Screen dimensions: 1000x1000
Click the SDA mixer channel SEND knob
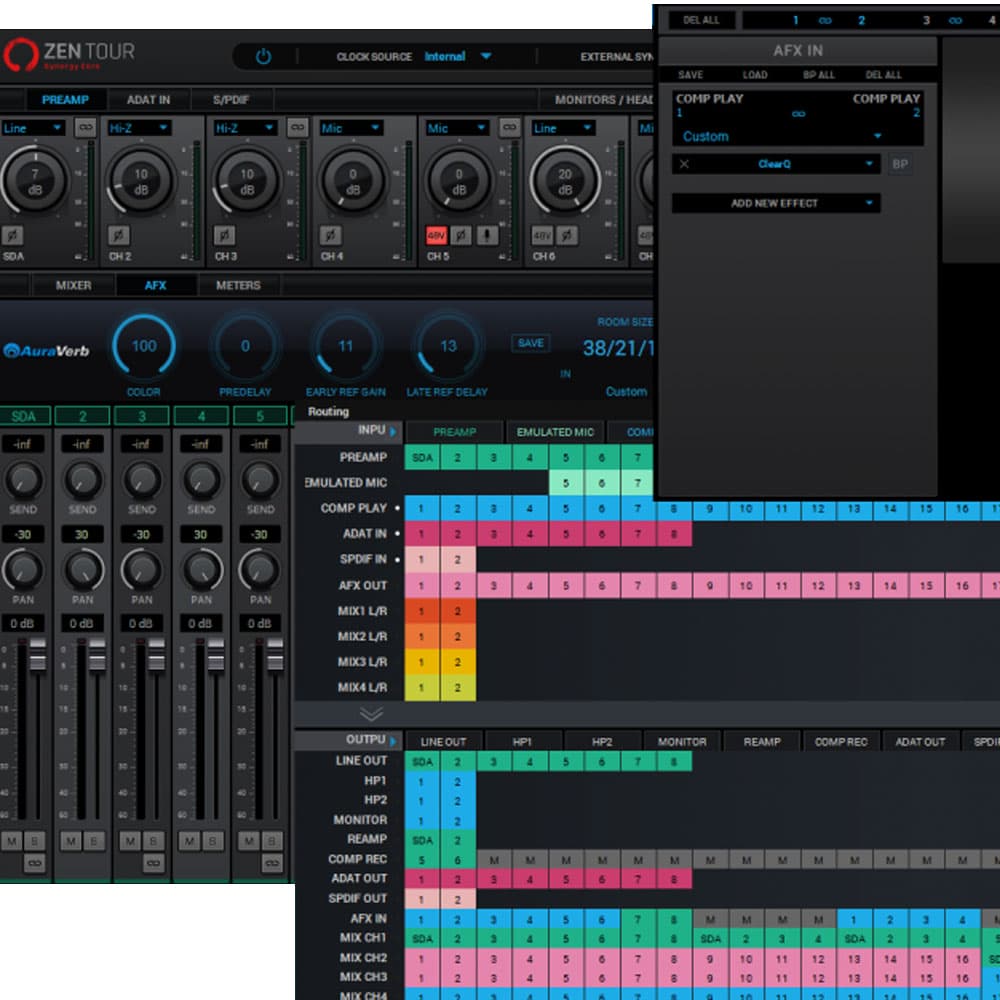24,481
